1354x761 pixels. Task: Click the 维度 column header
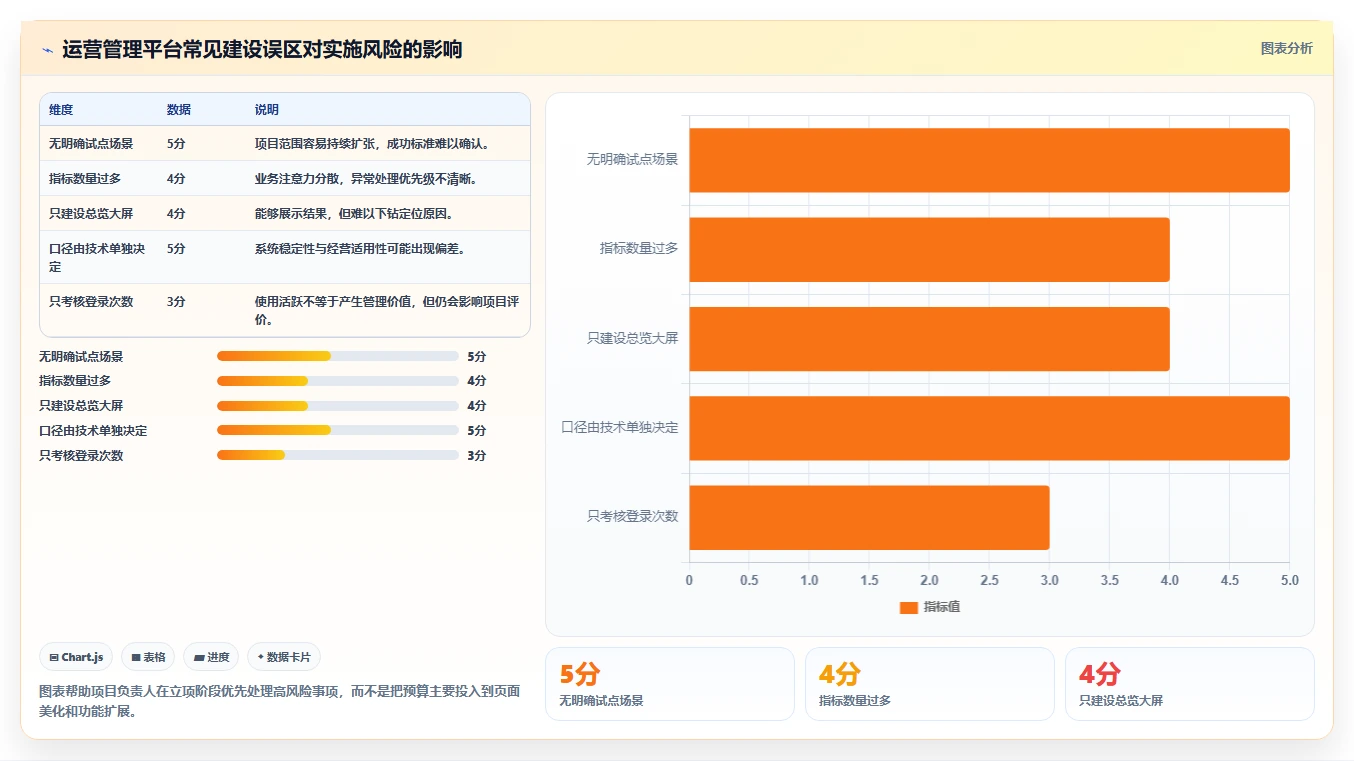click(61, 110)
